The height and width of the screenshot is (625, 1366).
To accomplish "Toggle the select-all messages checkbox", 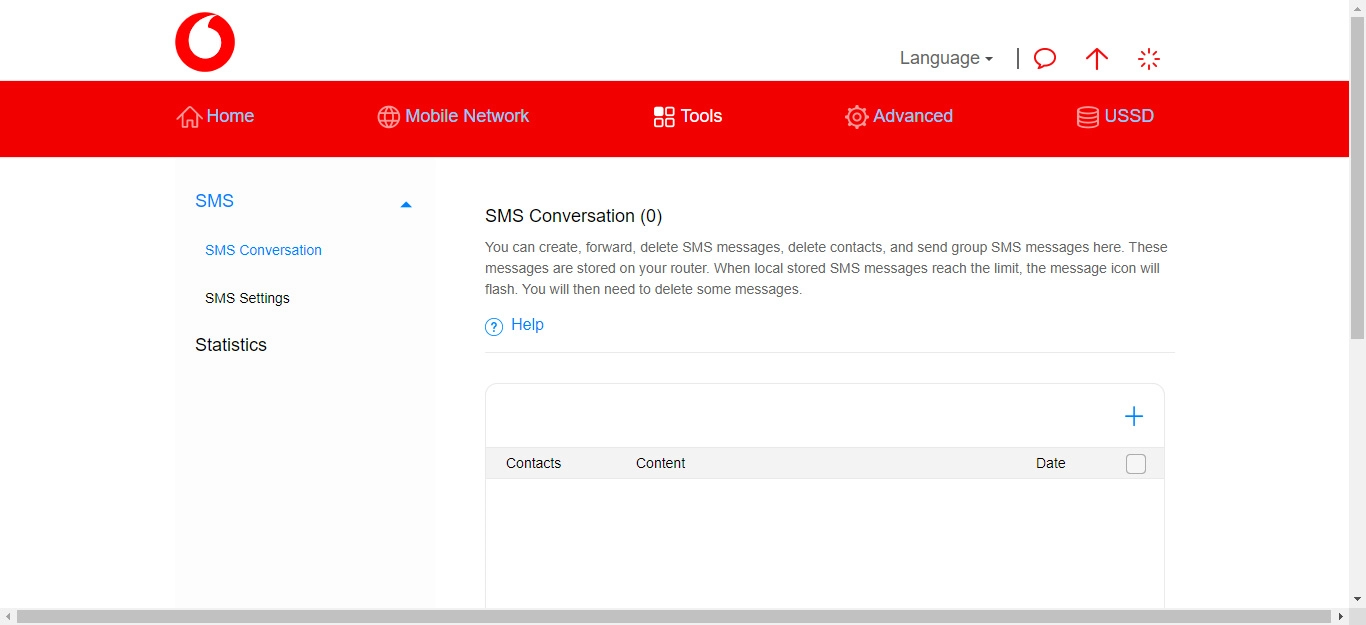I will [1136, 464].
